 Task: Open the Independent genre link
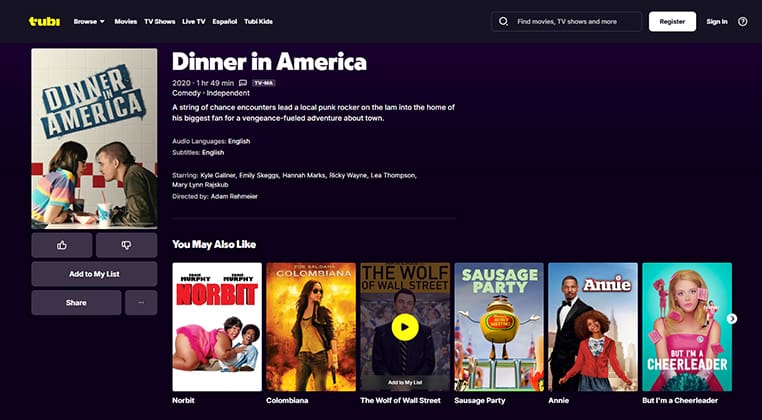228,93
